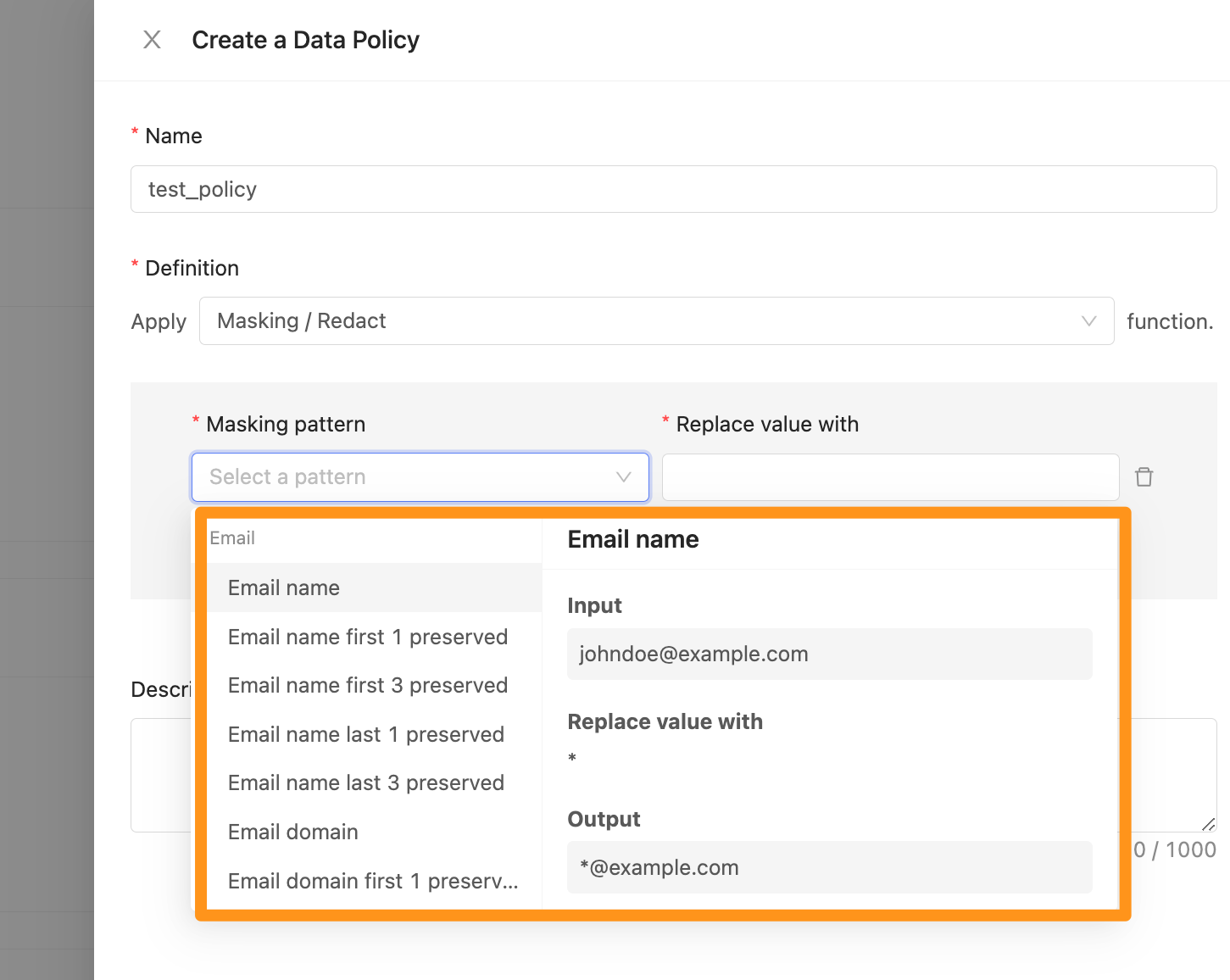Choose Email name first 1 preserved
The image size is (1230, 980).
pos(375,637)
